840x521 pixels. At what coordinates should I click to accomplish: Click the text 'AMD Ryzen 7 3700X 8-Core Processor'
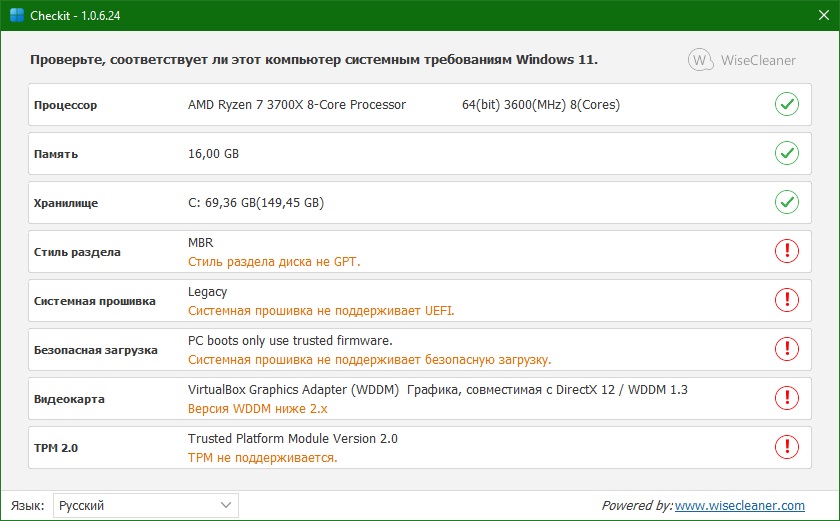[x=297, y=104]
